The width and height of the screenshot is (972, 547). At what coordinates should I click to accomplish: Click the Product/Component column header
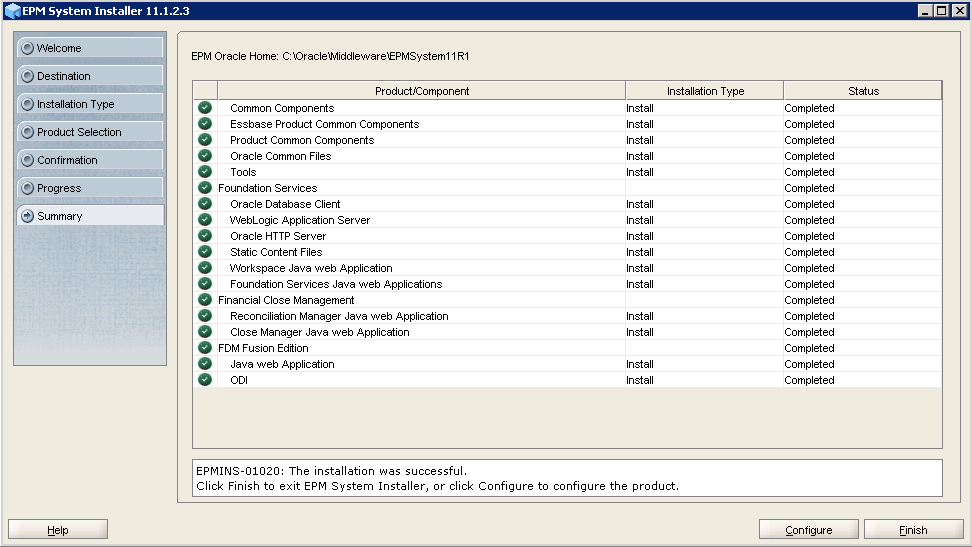pos(421,91)
